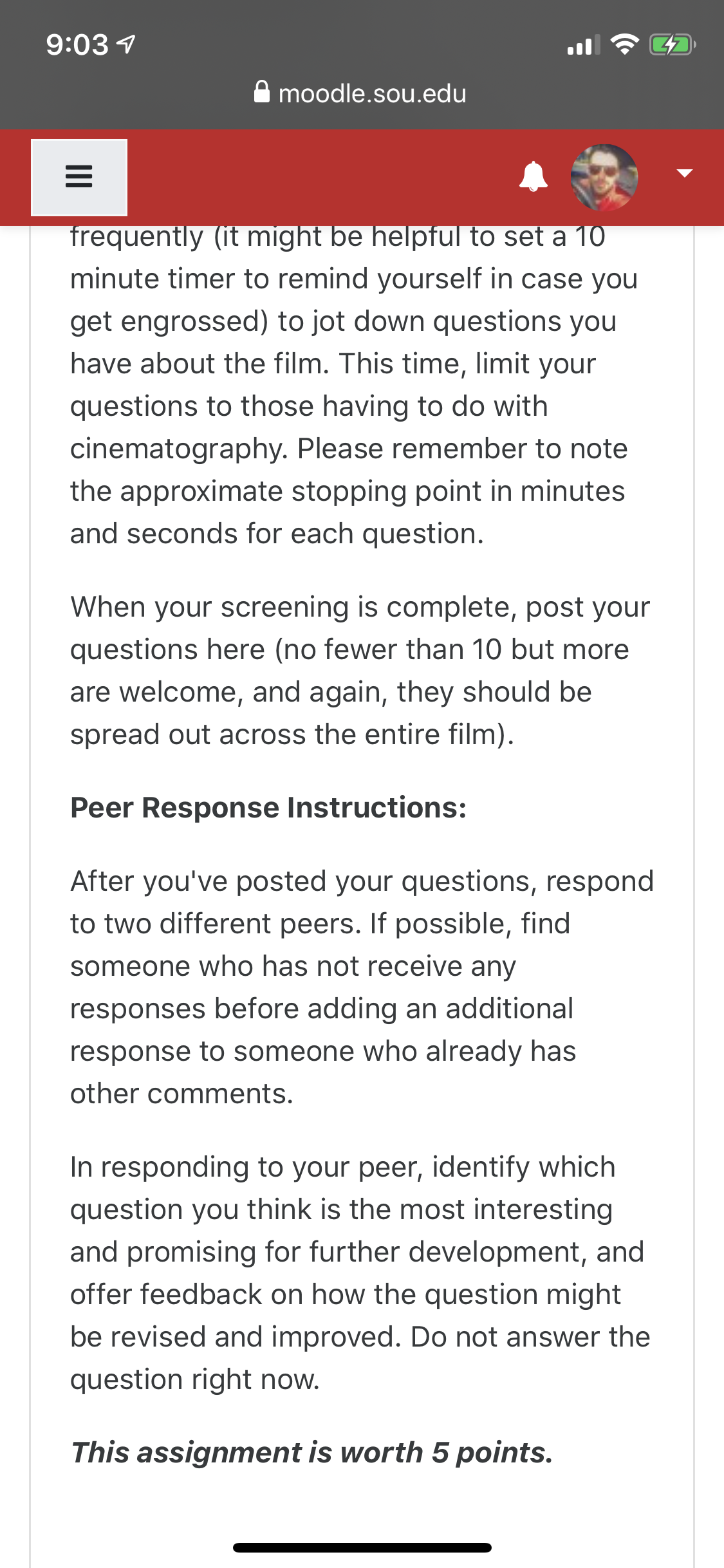Tap the padlock security icon
This screenshot has width=724, height=1568.
pyautogui.click(x=261, y=92)
